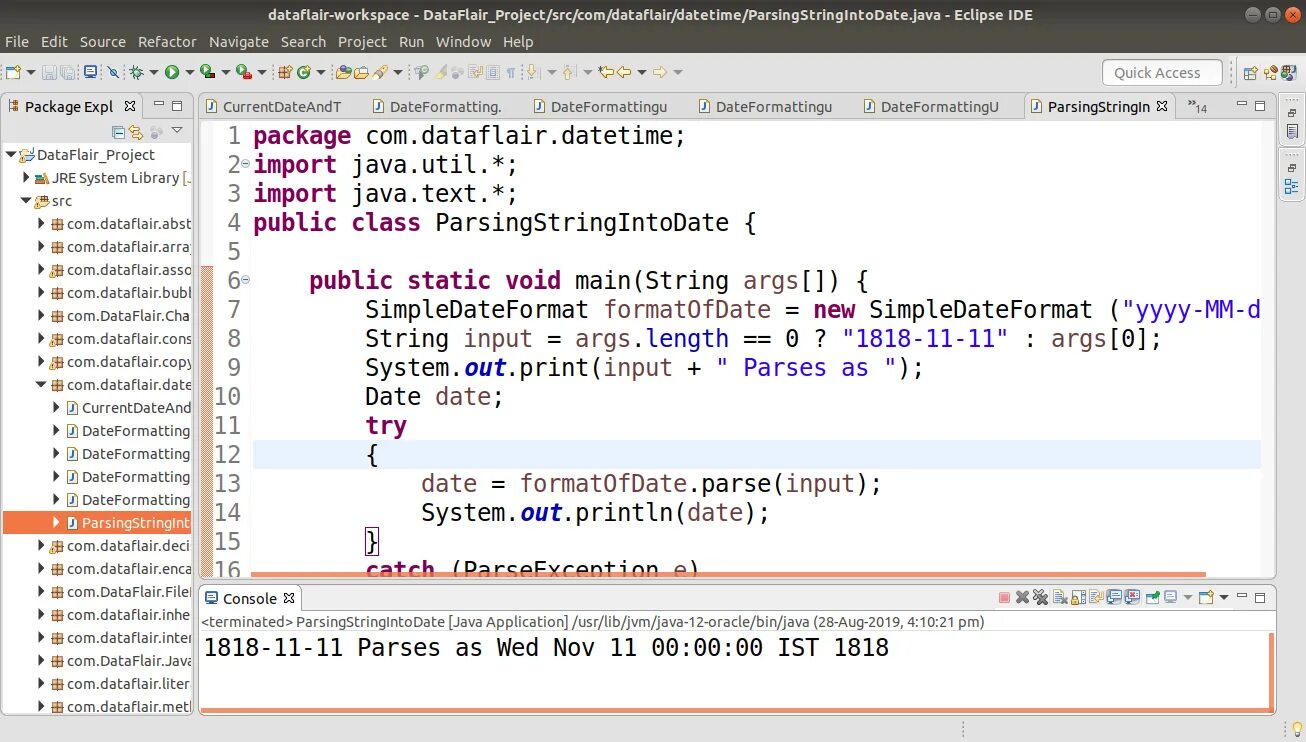Viewport: 1306px width, 742px height.
Task: Click the Back navigation arrow in toolbar
Action: coord(624,72)
